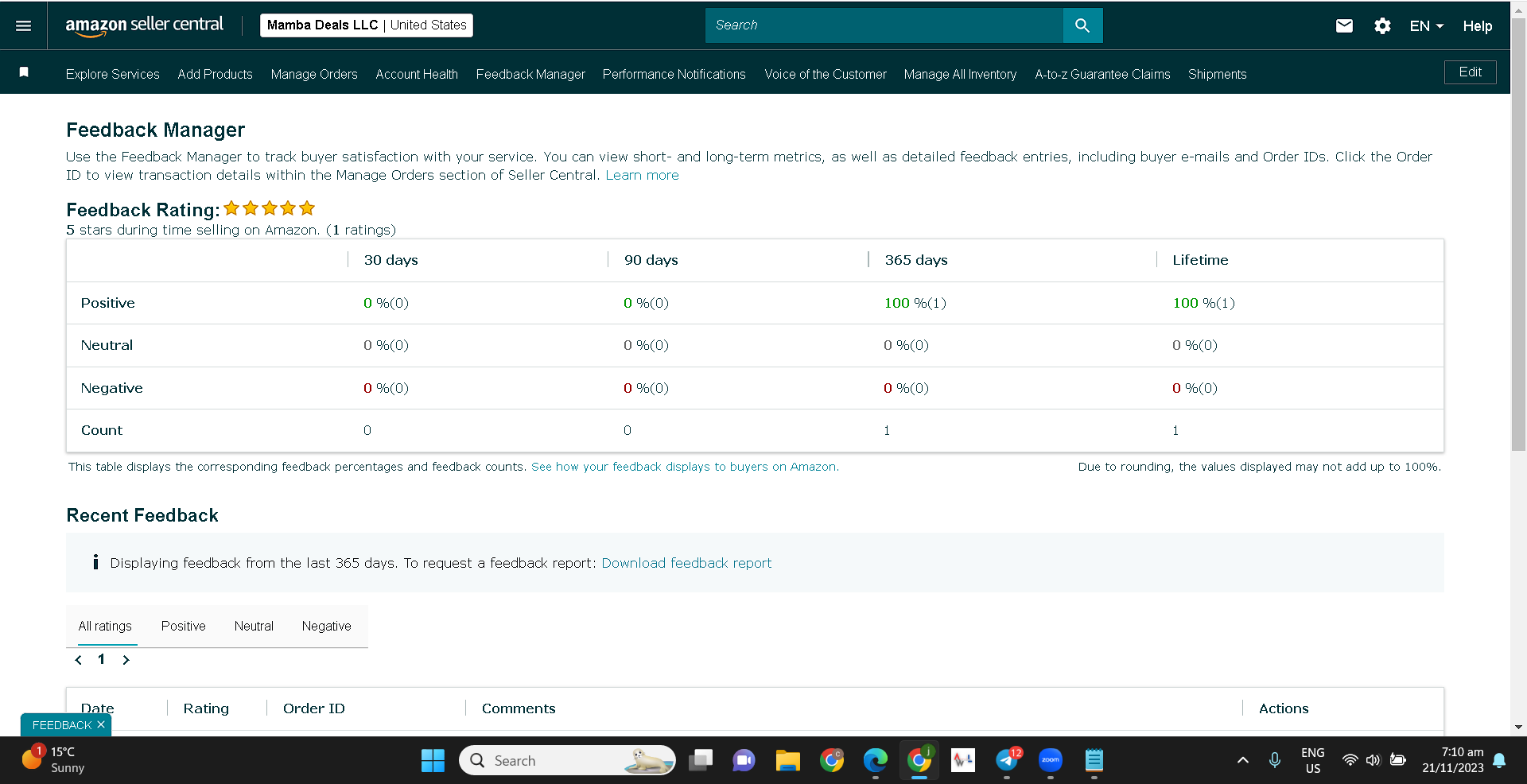Click the weather widget showing 15°C

(54, 759)
